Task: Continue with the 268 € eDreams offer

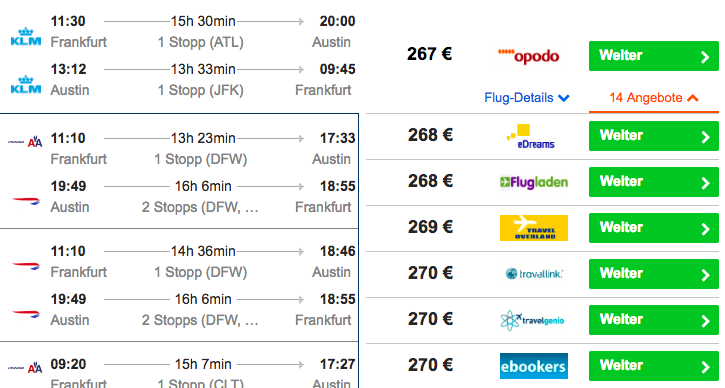Action: (x=653, y=136)
